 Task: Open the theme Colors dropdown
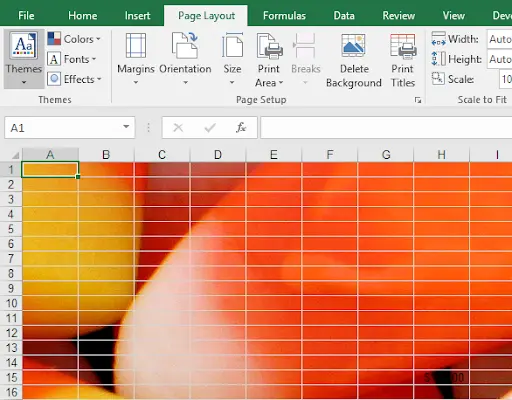click(74, 39)
